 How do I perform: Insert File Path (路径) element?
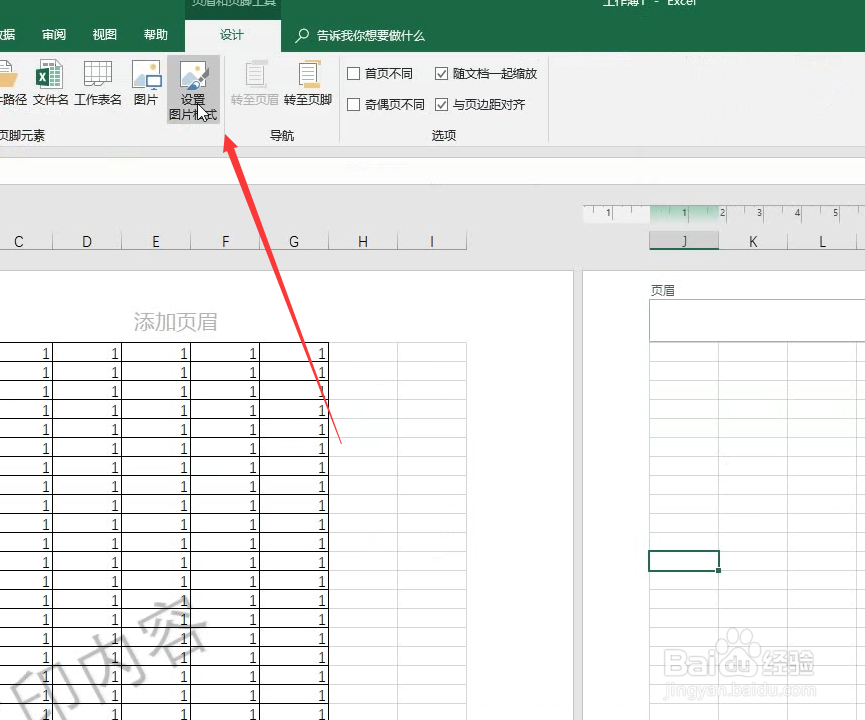11,83
